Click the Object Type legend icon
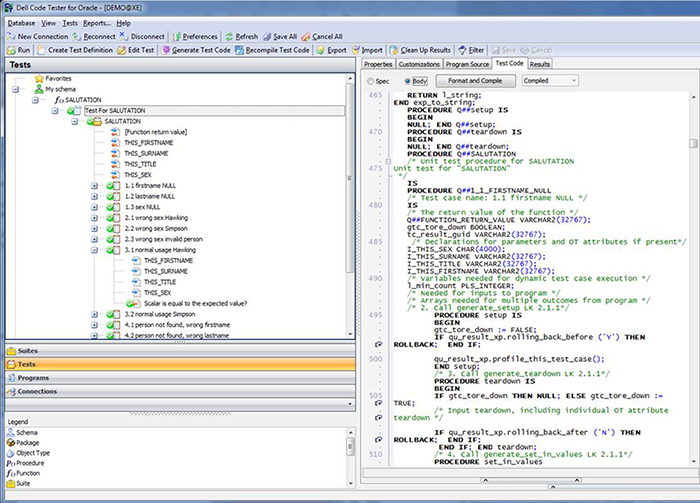Image resolution: width=700 pixels, height=503 pixels. coord(11,453)
